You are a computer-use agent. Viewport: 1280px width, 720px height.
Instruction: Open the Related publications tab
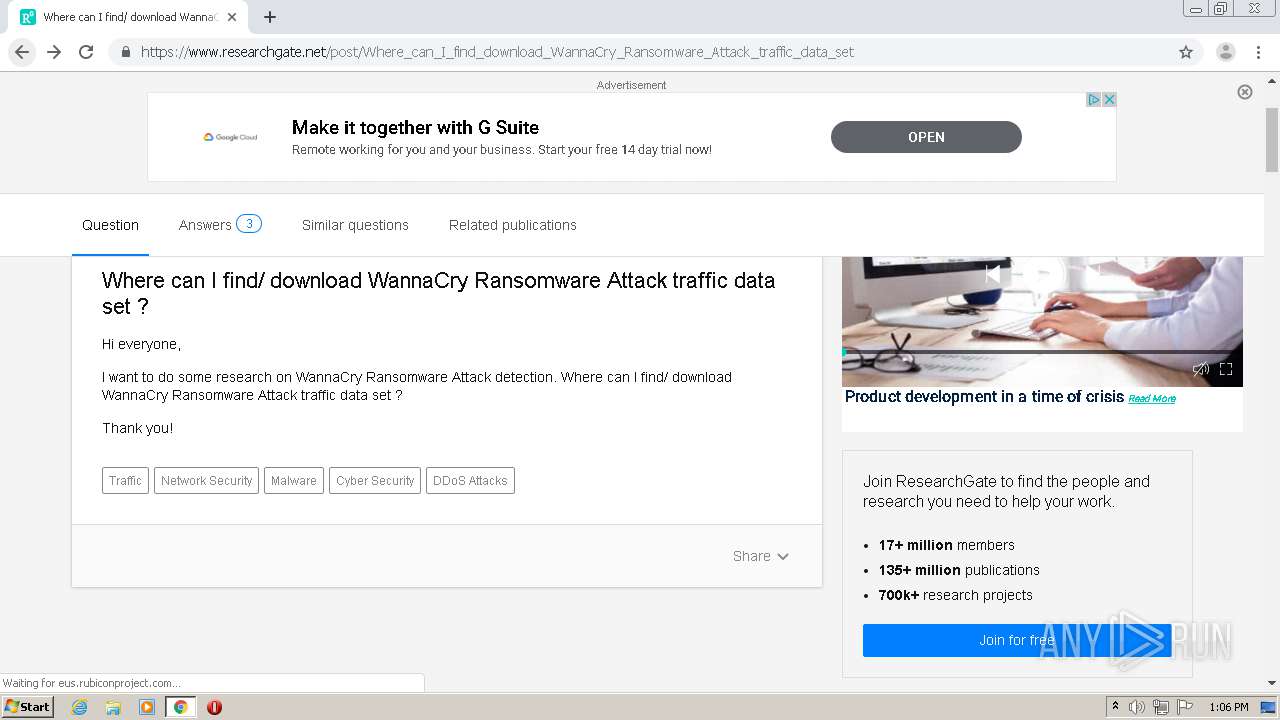[513, 225]
